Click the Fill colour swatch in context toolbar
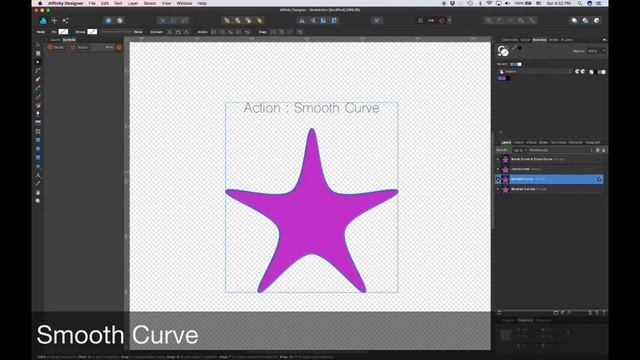Screen dimensions: 640x360 coord(63,31)
